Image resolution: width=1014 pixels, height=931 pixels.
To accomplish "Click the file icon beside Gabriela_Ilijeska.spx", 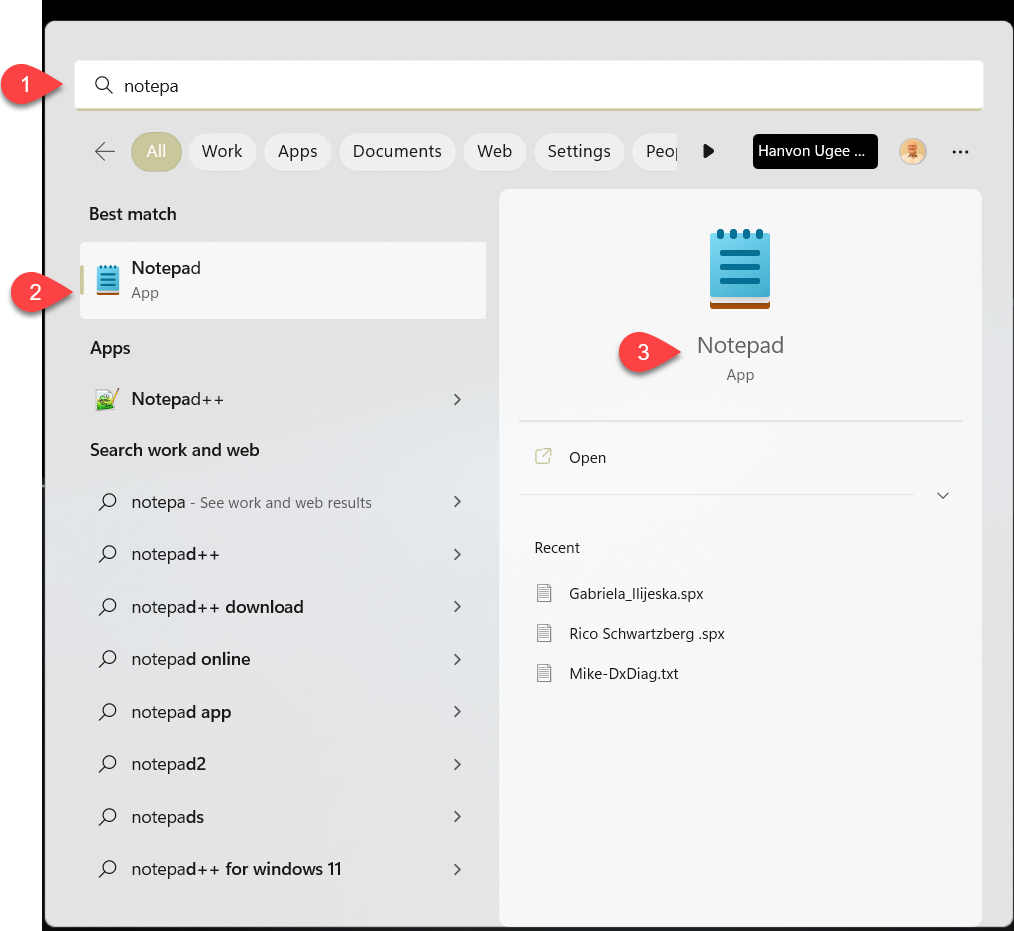I will (545, 593).
